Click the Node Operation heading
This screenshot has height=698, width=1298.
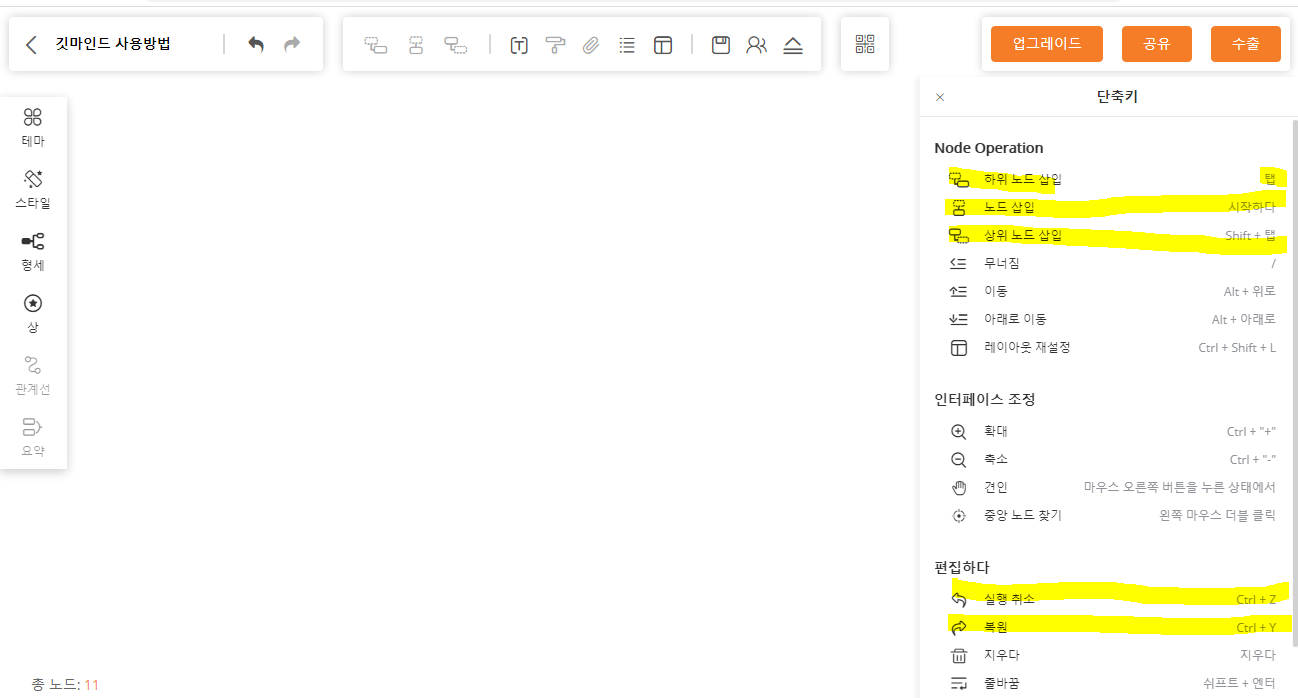tap(989, 148)
